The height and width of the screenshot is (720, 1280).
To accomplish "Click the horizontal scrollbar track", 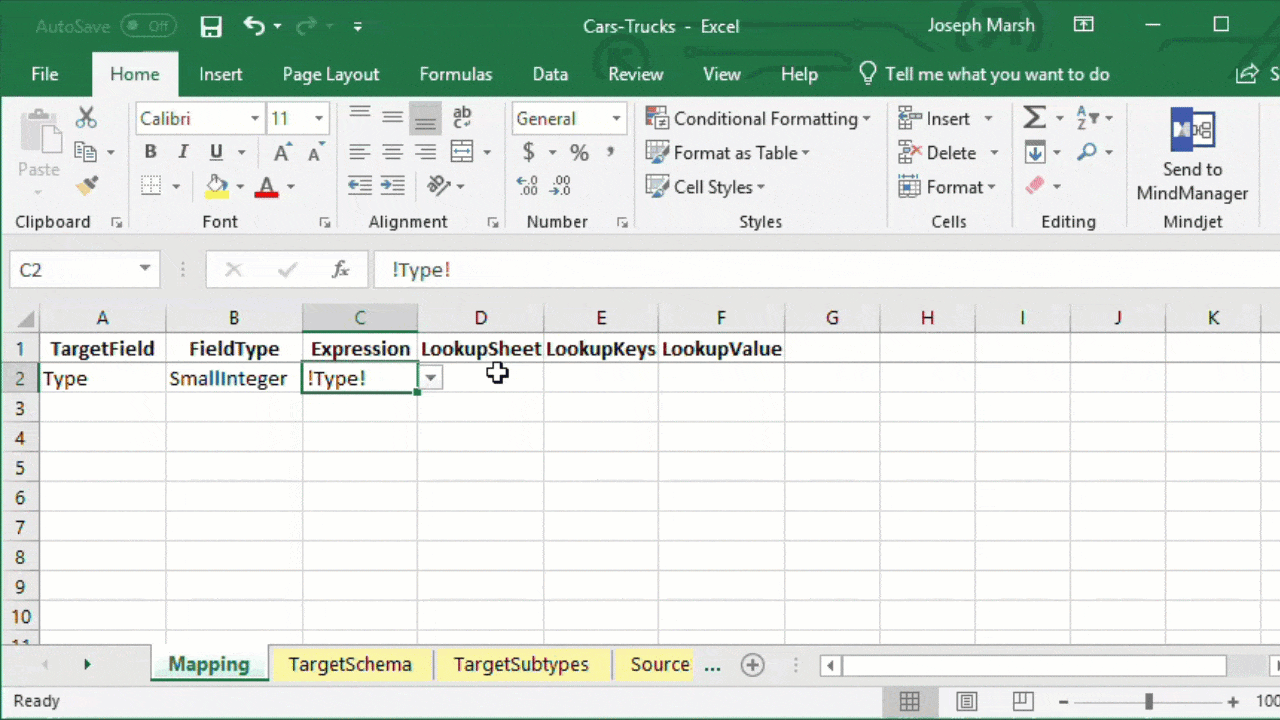I will click(1034, 666).
